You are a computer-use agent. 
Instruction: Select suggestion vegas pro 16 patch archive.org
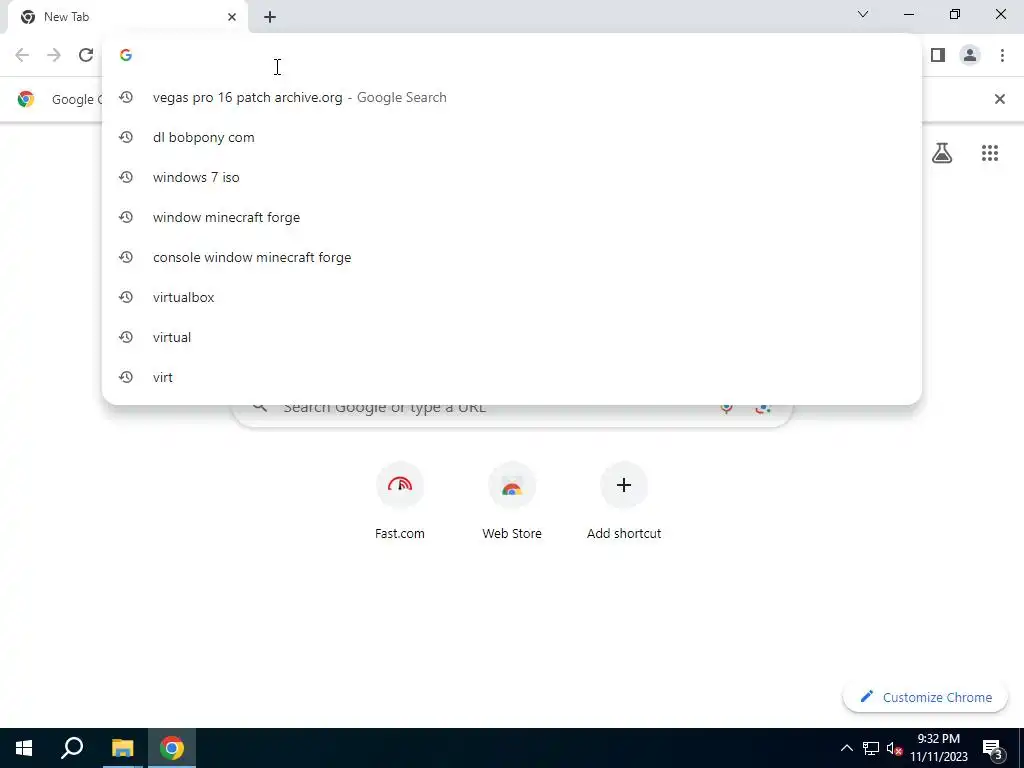[511, 97]
